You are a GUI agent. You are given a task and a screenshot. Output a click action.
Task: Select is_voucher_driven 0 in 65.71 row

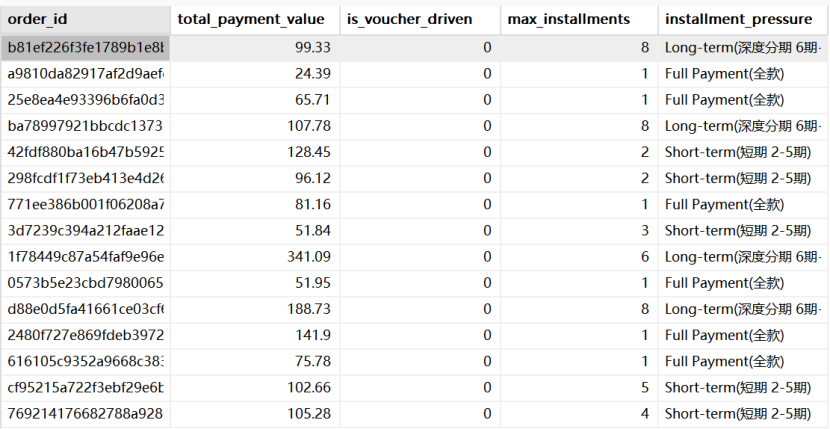[x=420, y=100]
